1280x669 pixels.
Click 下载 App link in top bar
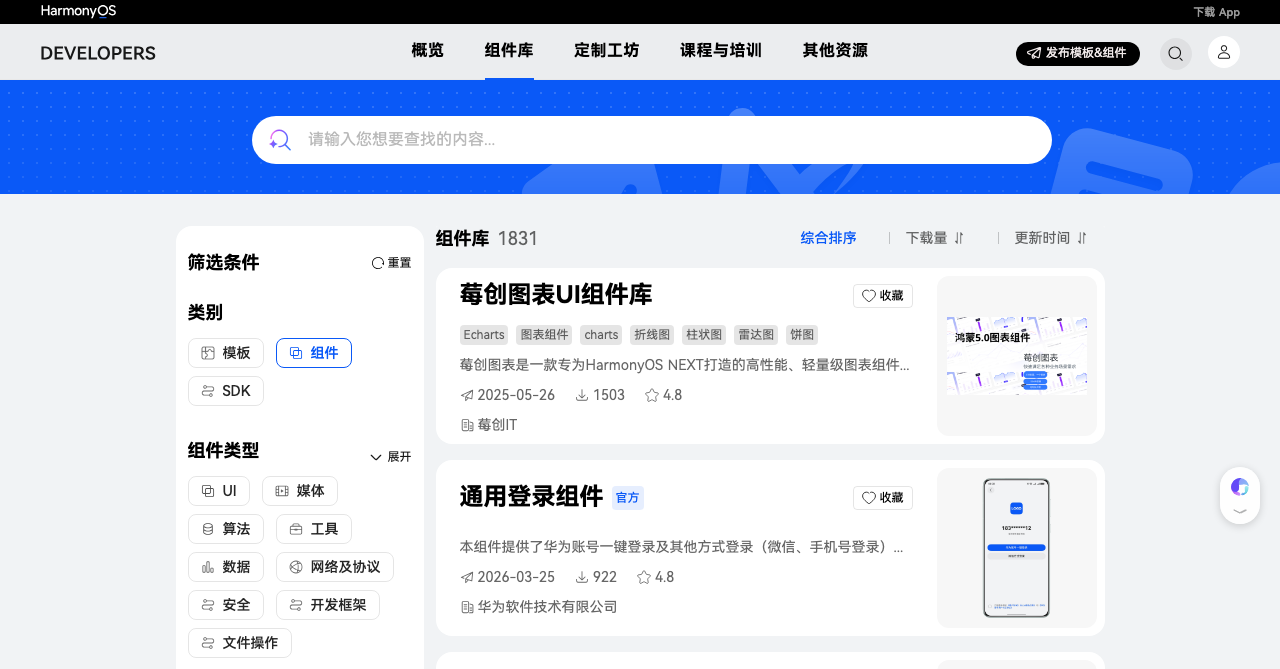1216,12
